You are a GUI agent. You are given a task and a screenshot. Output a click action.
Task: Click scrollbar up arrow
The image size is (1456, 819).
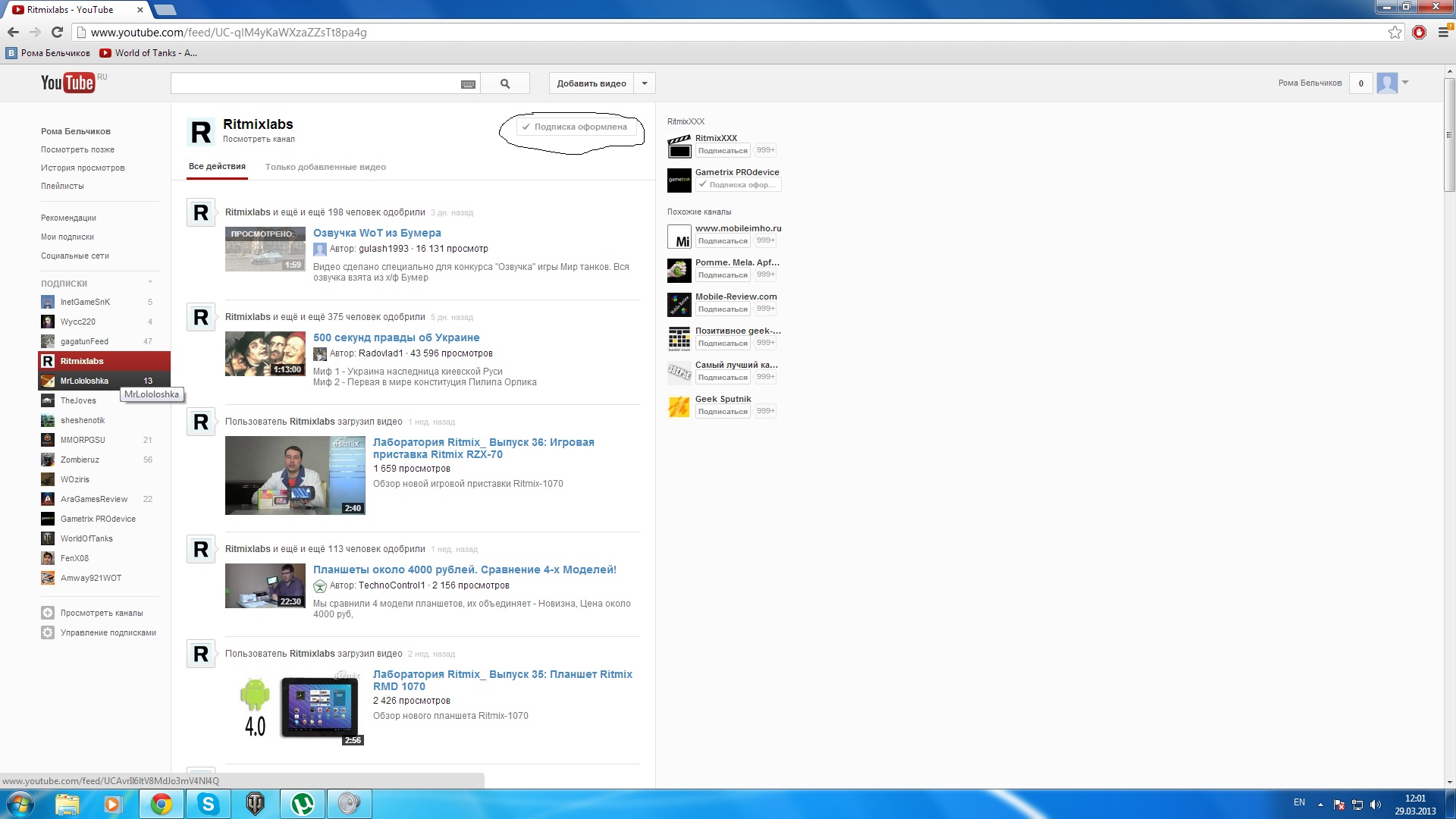(1449, 71)
